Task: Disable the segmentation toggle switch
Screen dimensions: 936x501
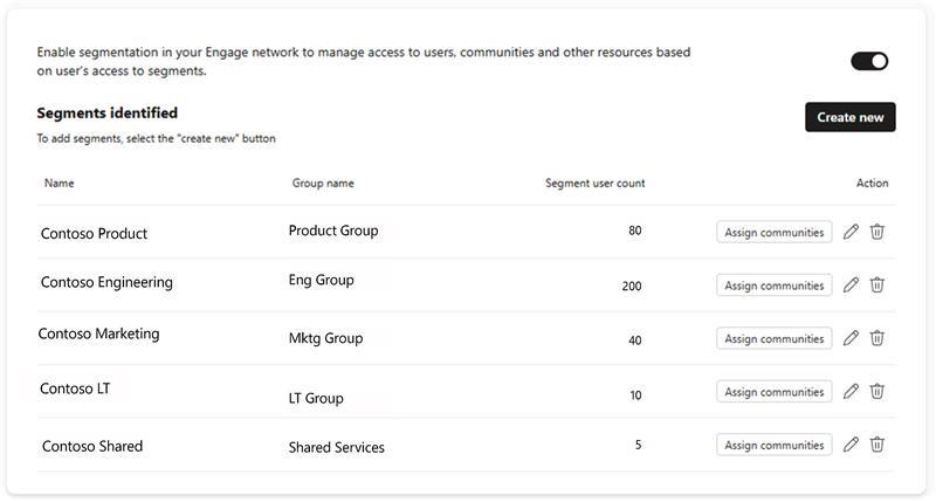Action: coord(869,62)
